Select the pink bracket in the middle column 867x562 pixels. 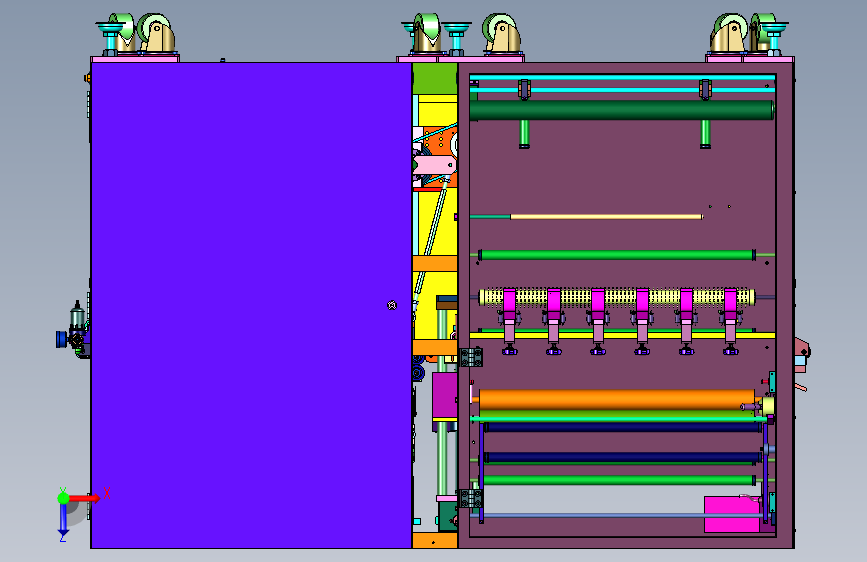pos(435,165)
